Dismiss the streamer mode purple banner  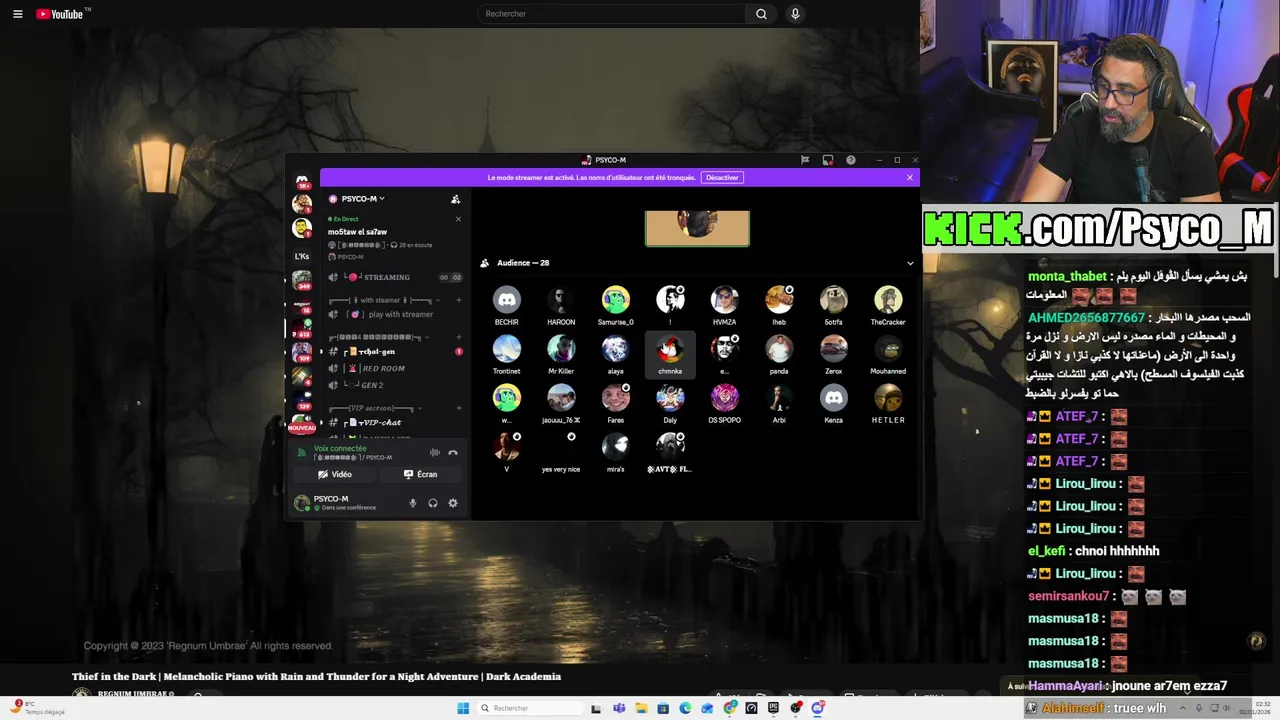tap(910, 177)
